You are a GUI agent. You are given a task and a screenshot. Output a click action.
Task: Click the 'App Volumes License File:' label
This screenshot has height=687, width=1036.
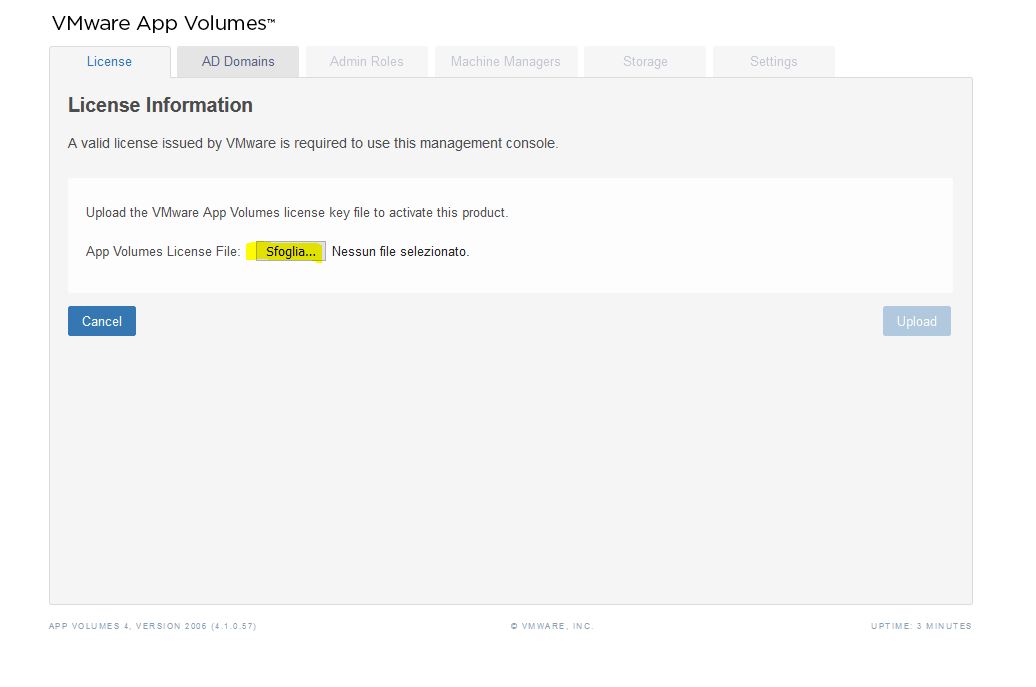[163, 252]
